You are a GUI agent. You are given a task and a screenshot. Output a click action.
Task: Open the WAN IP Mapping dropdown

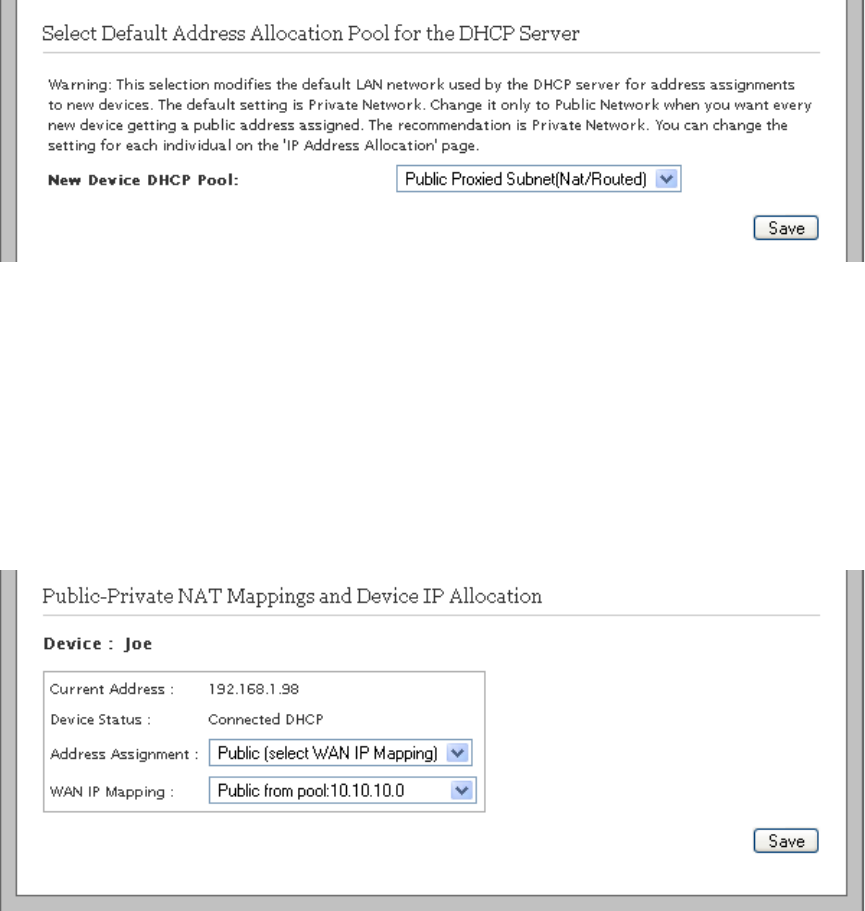click(343, 791)
